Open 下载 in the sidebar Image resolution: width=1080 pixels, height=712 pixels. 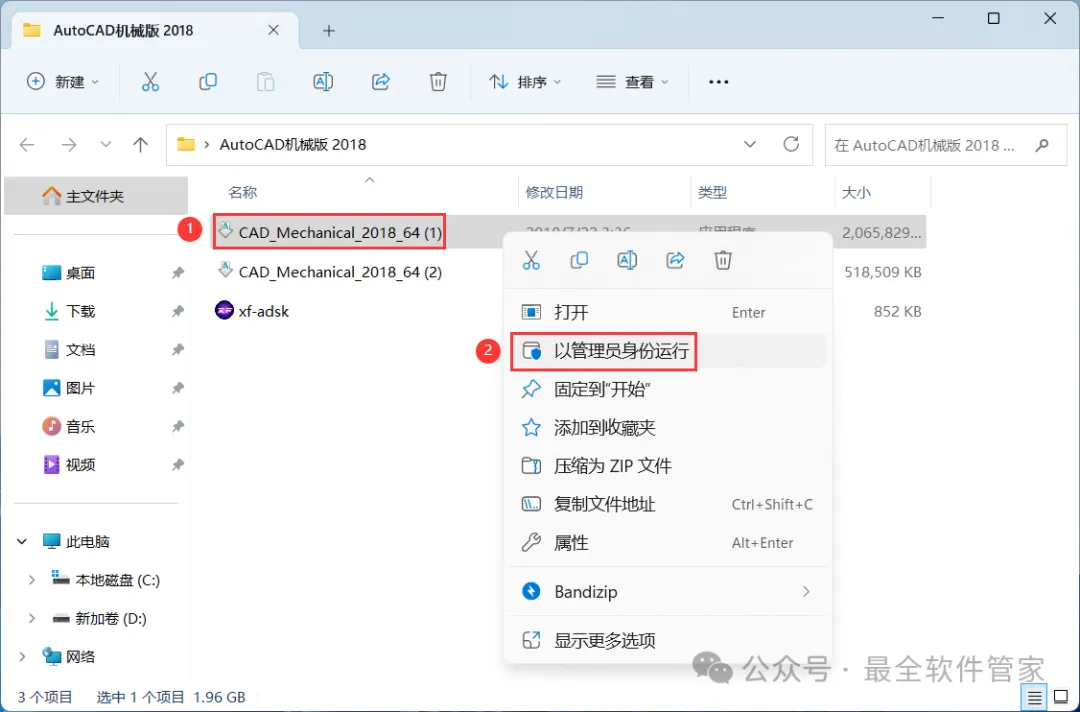pos(81,311)
